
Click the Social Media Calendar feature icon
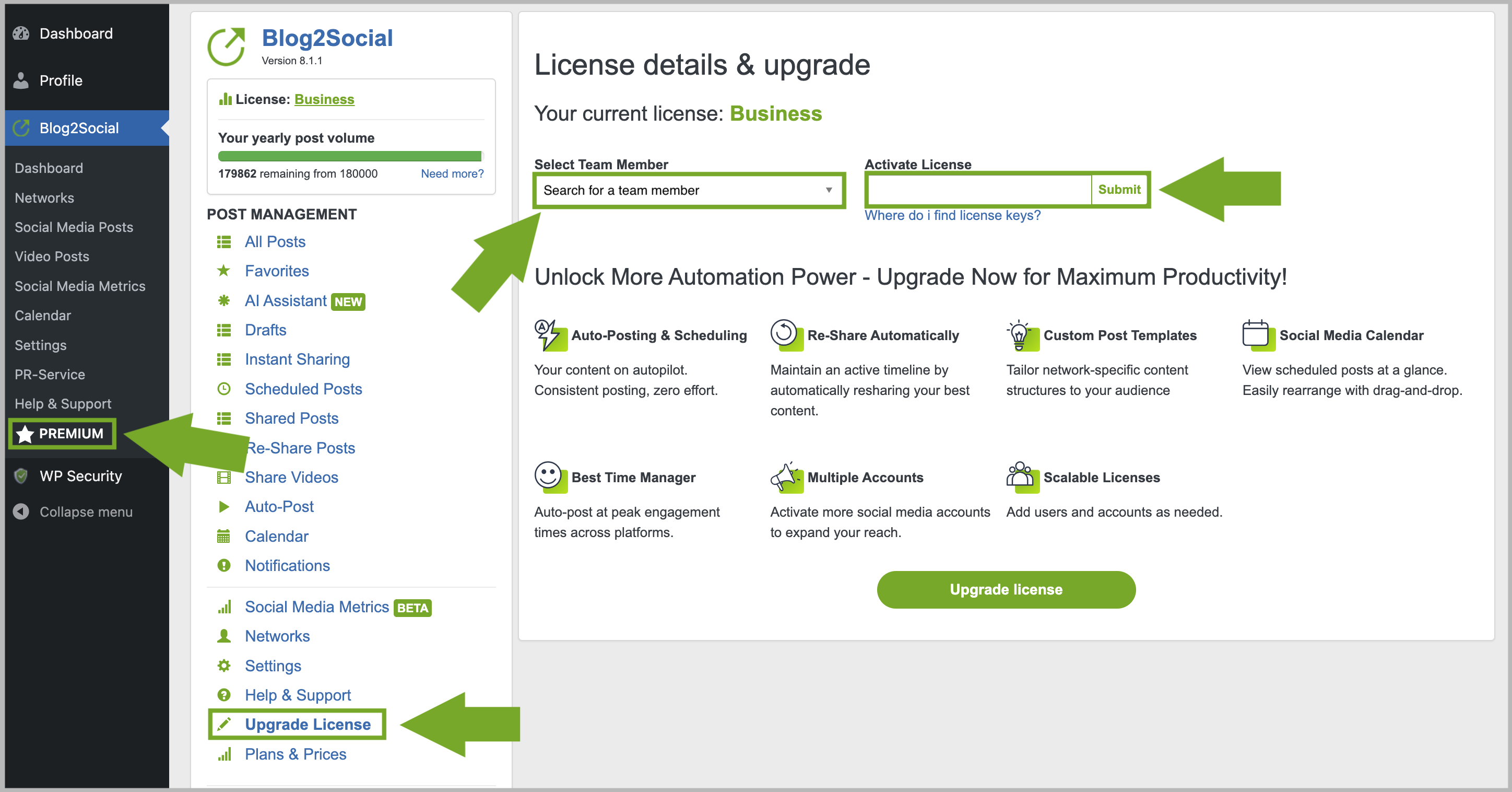[x=1258, y=335]
